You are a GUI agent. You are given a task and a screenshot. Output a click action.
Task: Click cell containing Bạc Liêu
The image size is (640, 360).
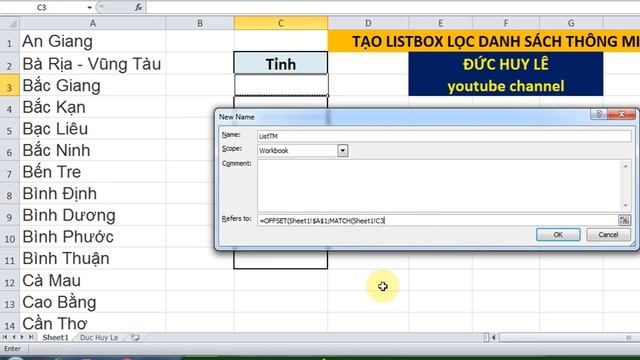[x=93, y=129]
